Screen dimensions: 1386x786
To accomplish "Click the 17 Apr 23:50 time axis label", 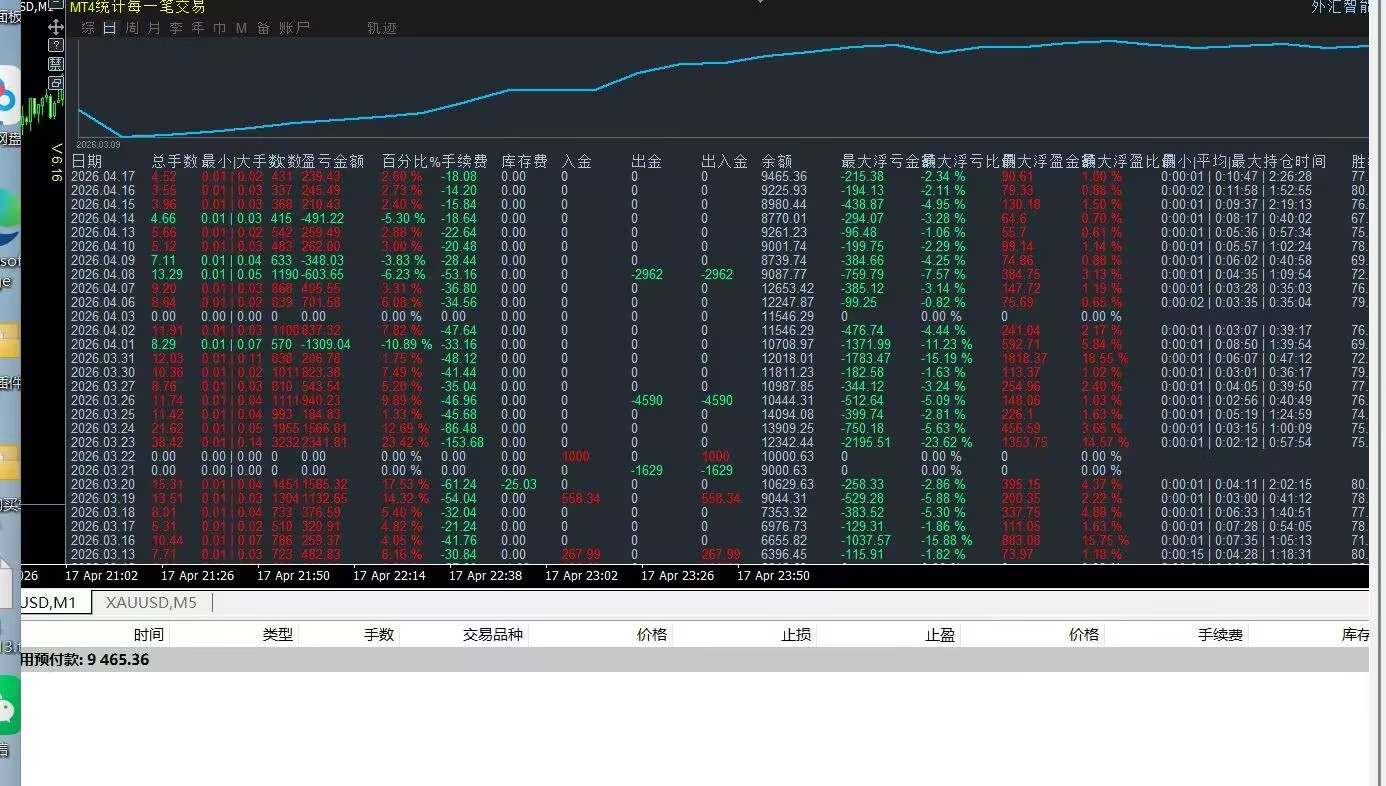I will (x=773, y=575).
